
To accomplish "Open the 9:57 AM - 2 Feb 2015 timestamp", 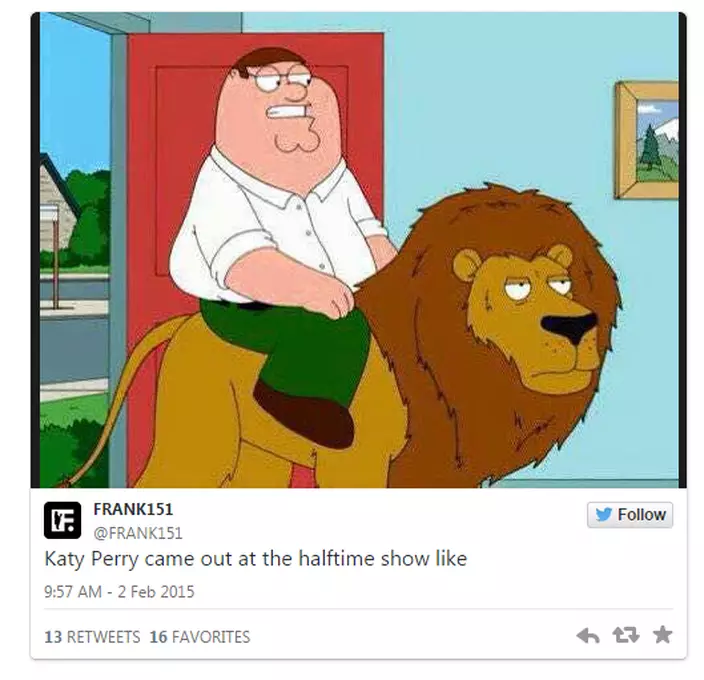I will tap(119, 592).
